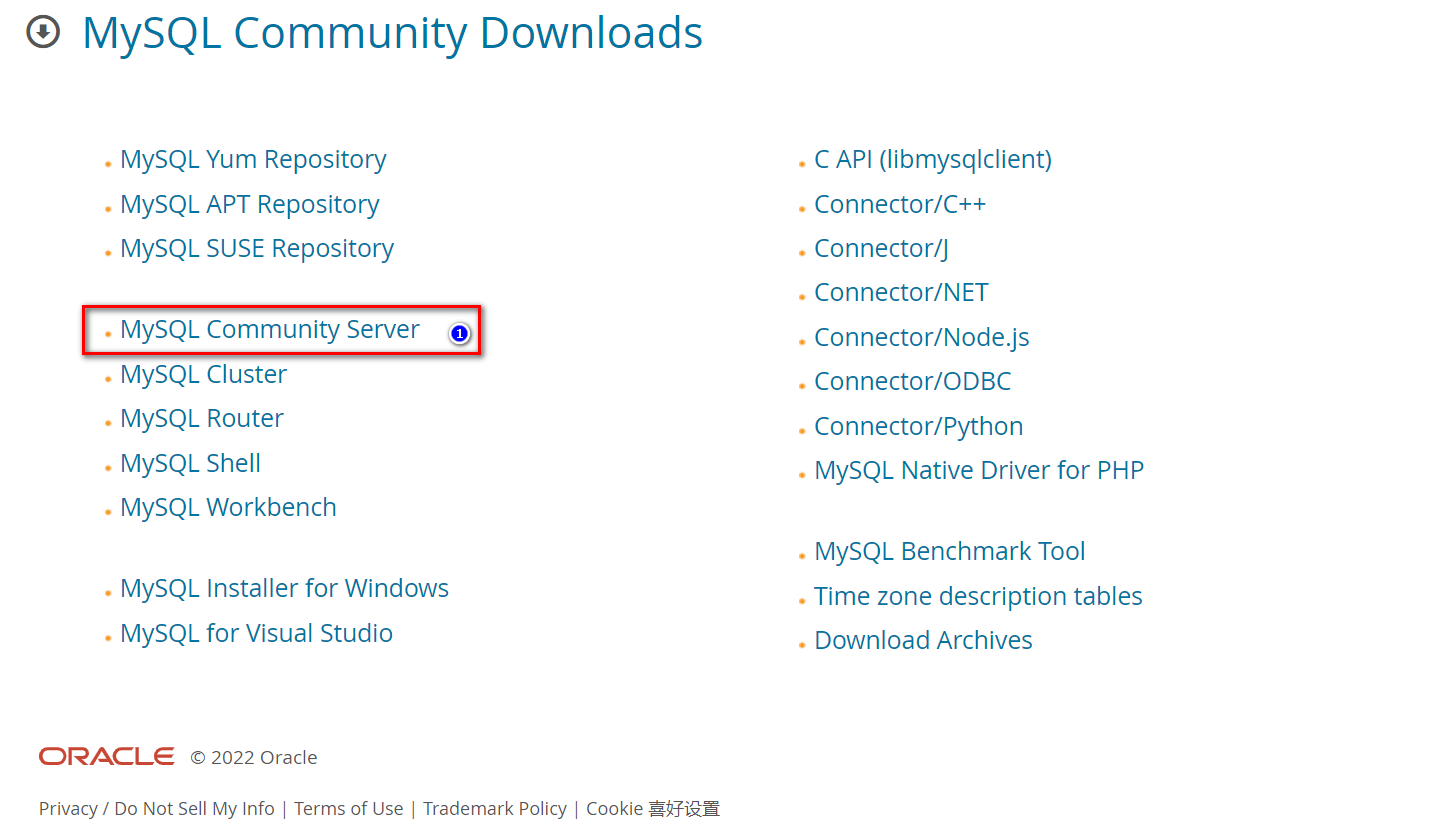Open the MySQL APT Repository link

(249, 204)
